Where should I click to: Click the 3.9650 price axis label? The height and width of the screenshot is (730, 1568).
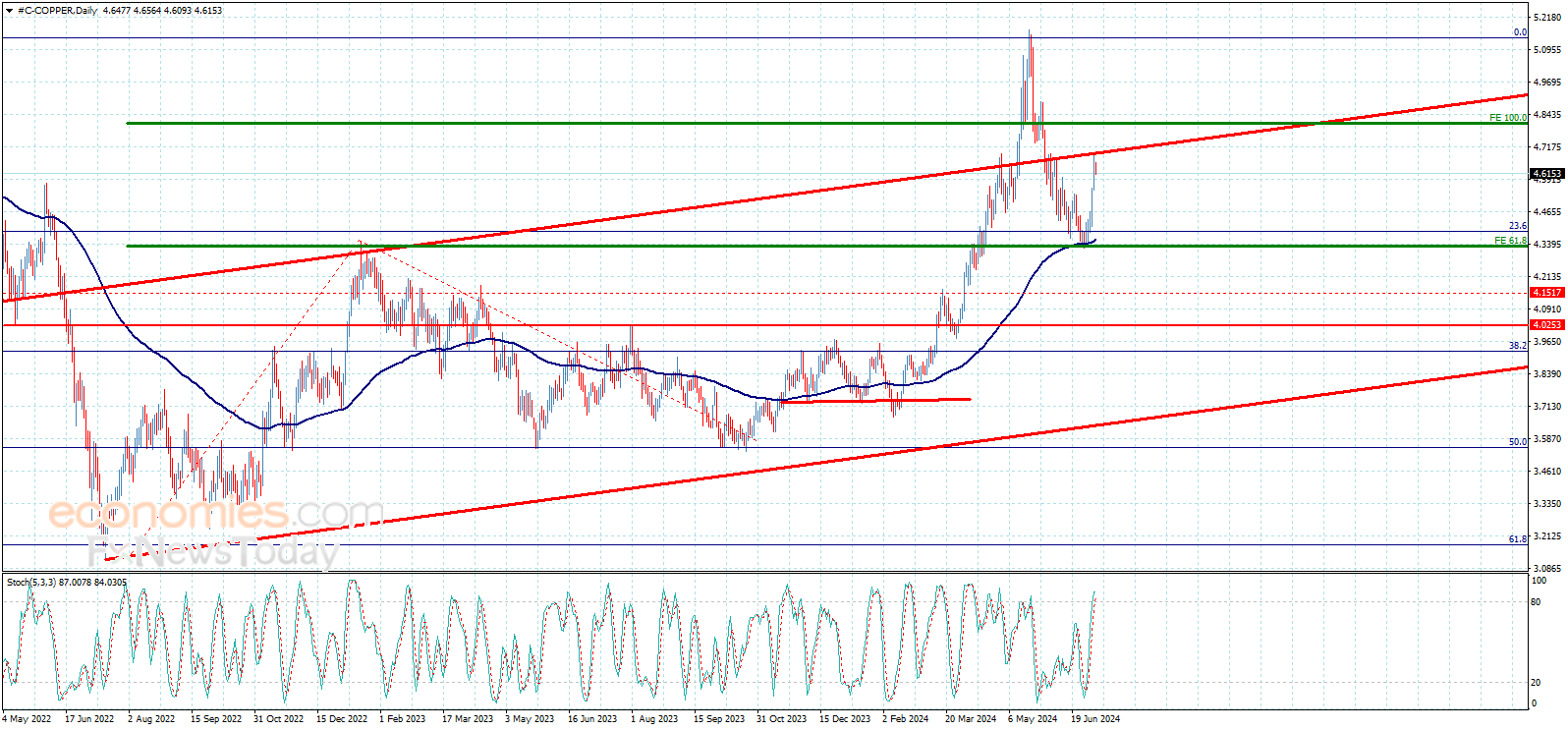[x=1548, y=341]
